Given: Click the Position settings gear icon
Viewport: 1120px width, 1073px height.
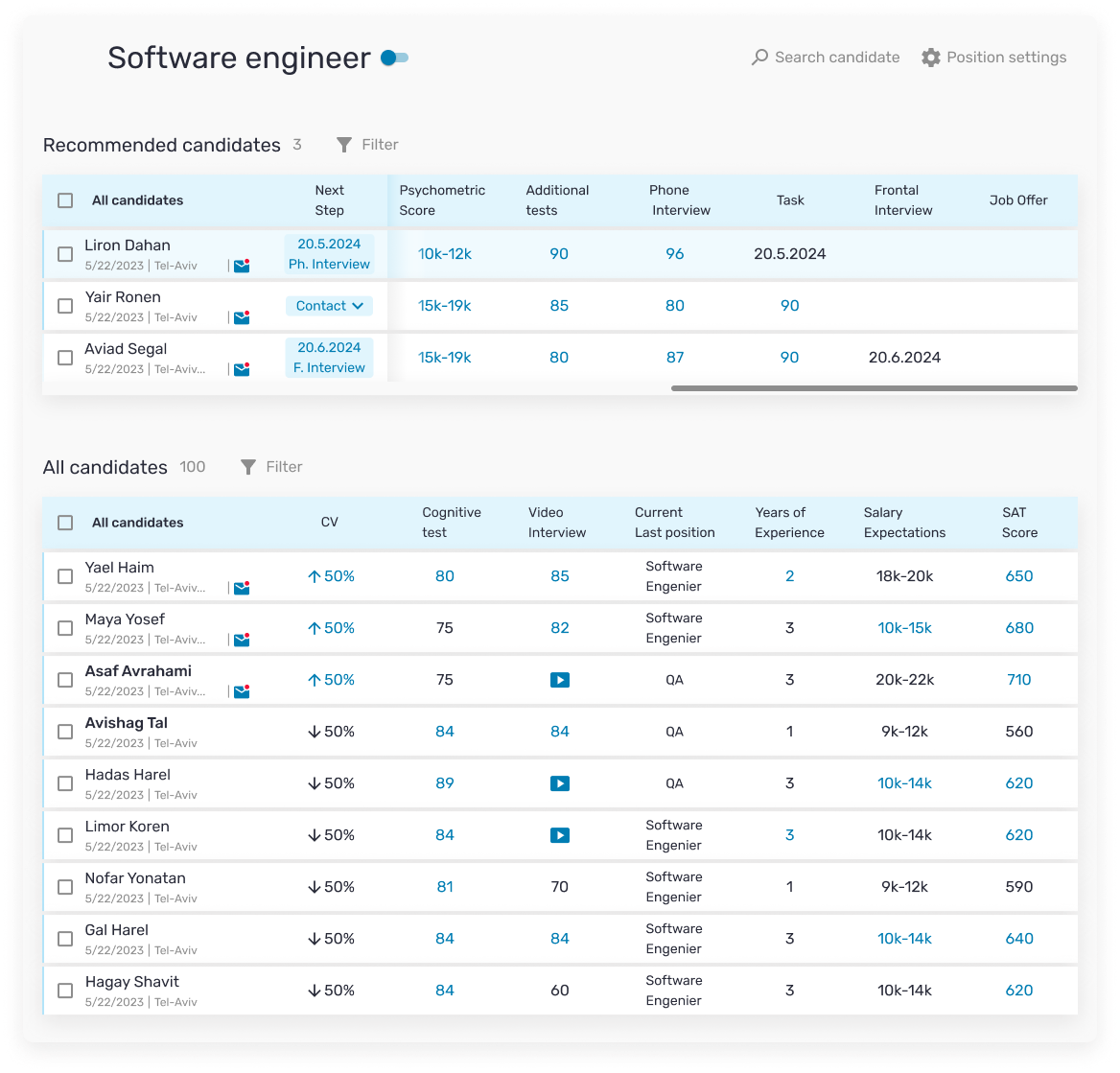Looking at the screenshot, I should click(930, 58).
